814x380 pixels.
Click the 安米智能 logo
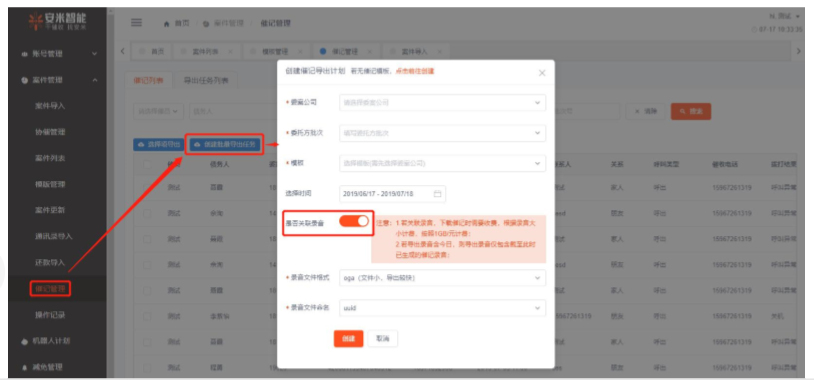pyautogui.click(x=57, y=21)
